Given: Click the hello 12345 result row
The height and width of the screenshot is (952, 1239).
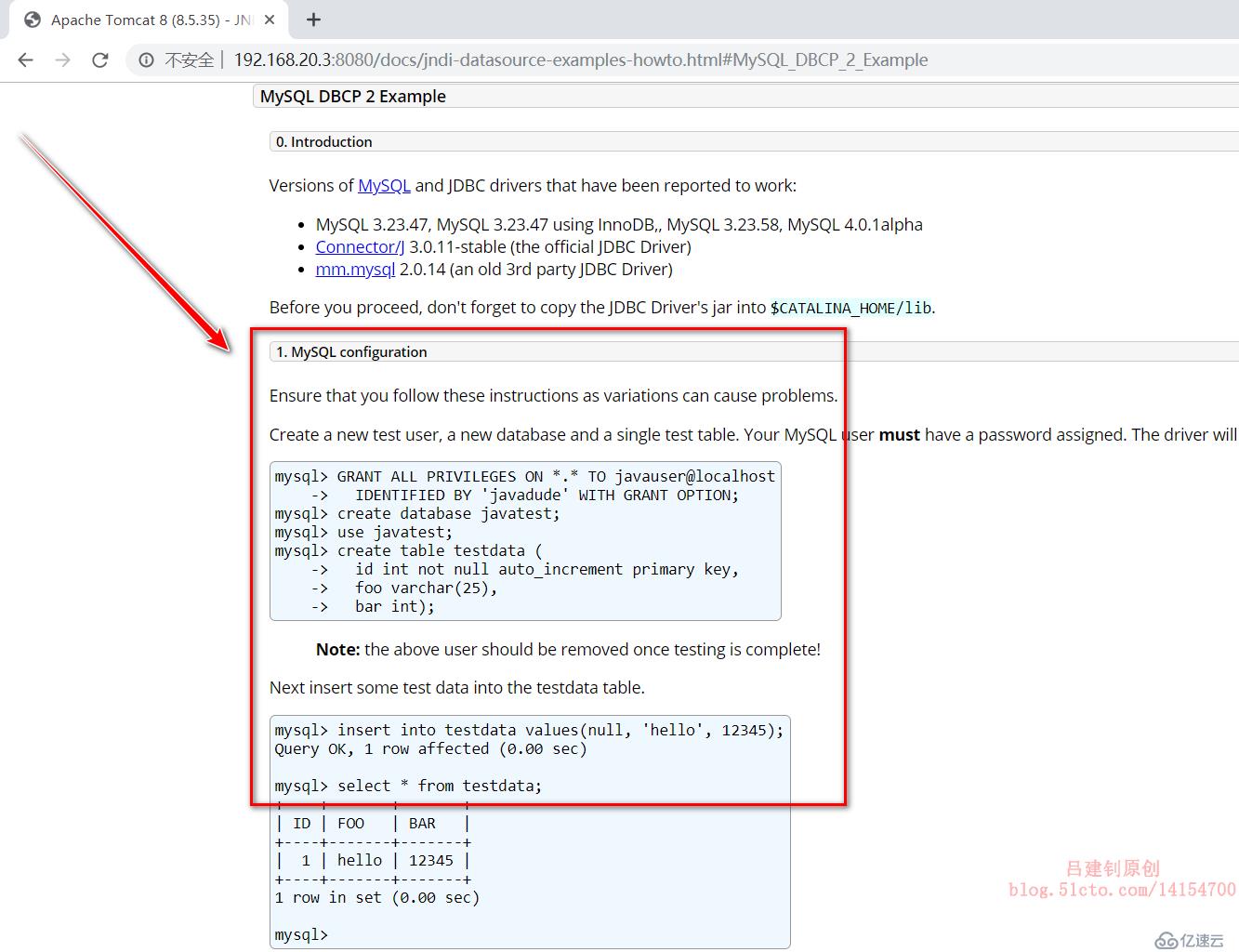Looking at the screenshot, I should [x=373, y=860].
